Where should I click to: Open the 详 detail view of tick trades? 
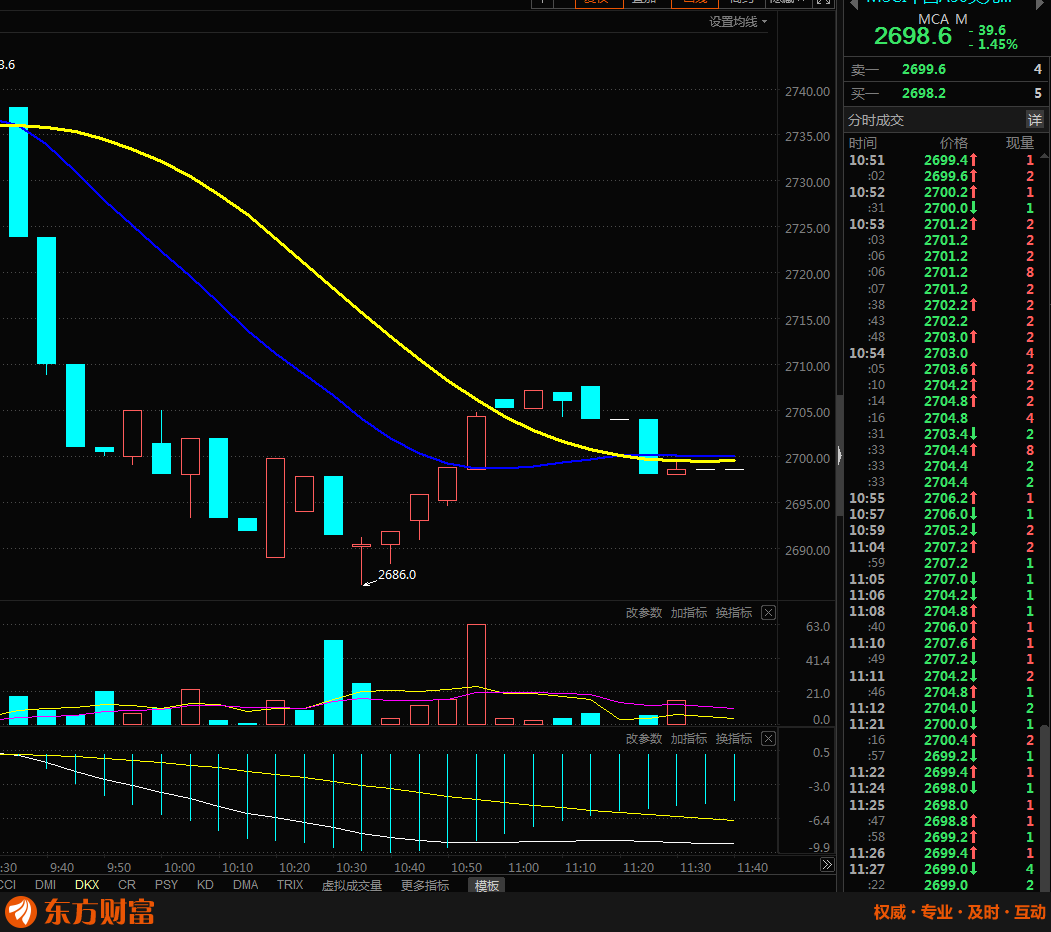[1035, 120]
